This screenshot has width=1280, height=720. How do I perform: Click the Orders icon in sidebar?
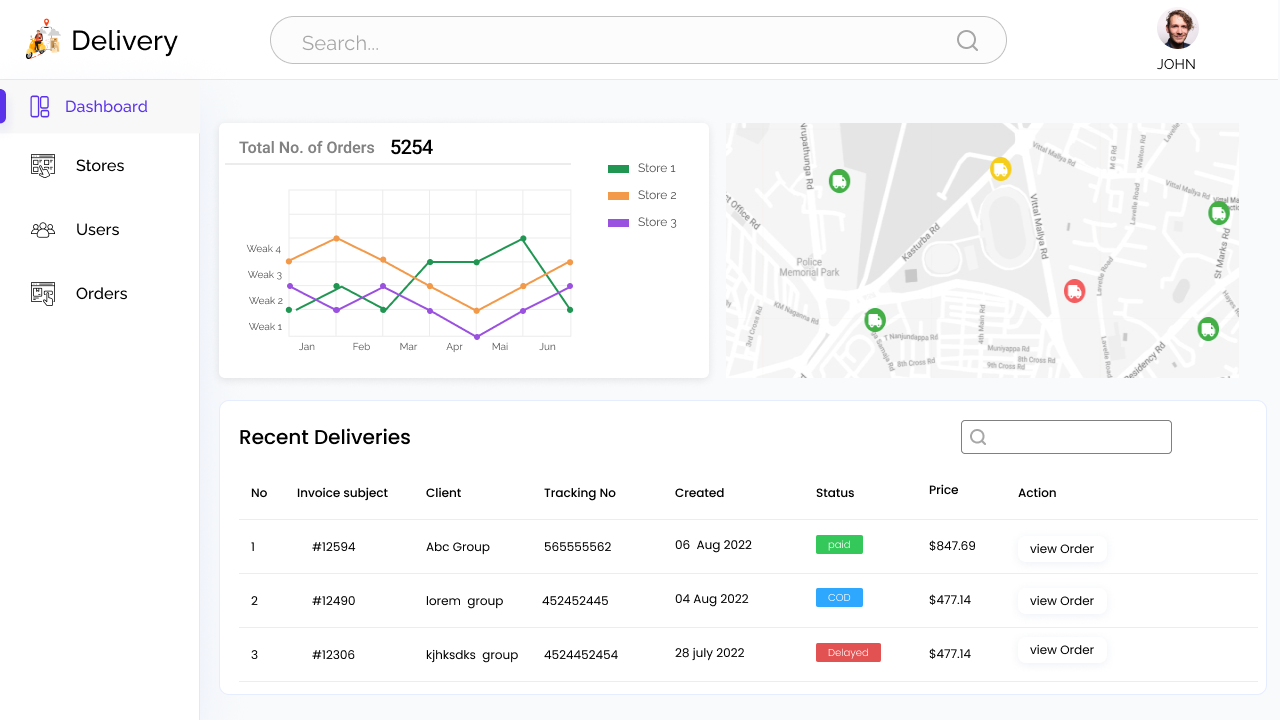pos(43,294)
